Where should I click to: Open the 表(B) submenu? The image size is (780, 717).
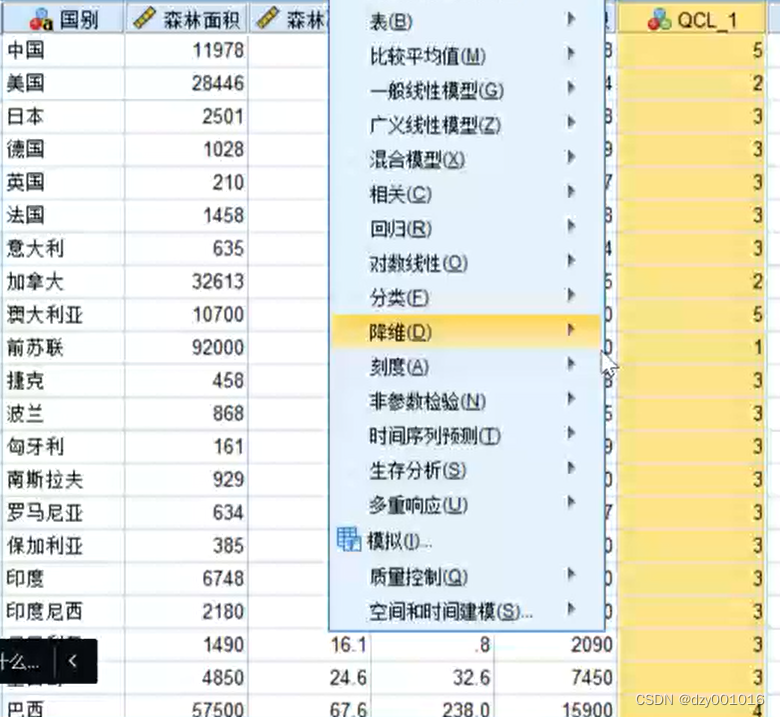(467, 21)
